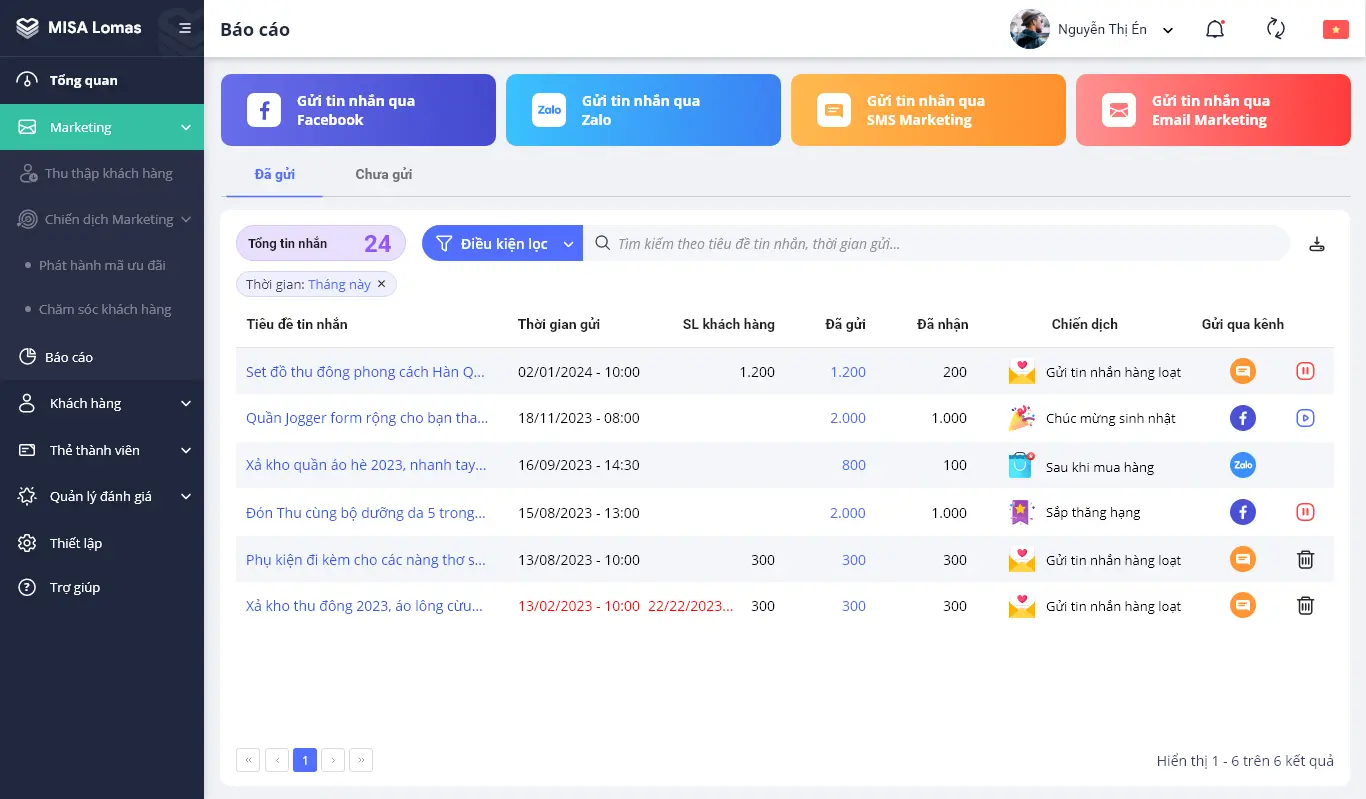
Task: Click the notification bell icon
Action: click(1215, 29)
